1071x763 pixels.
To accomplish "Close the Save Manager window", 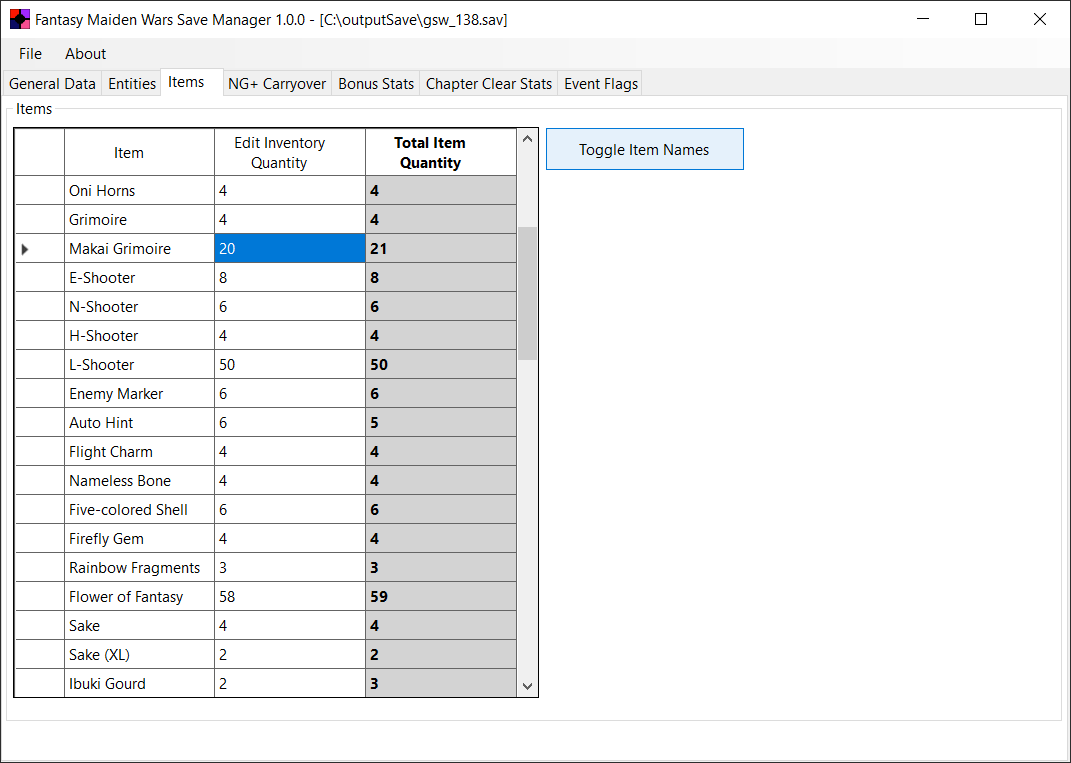I will point(1040,19).
